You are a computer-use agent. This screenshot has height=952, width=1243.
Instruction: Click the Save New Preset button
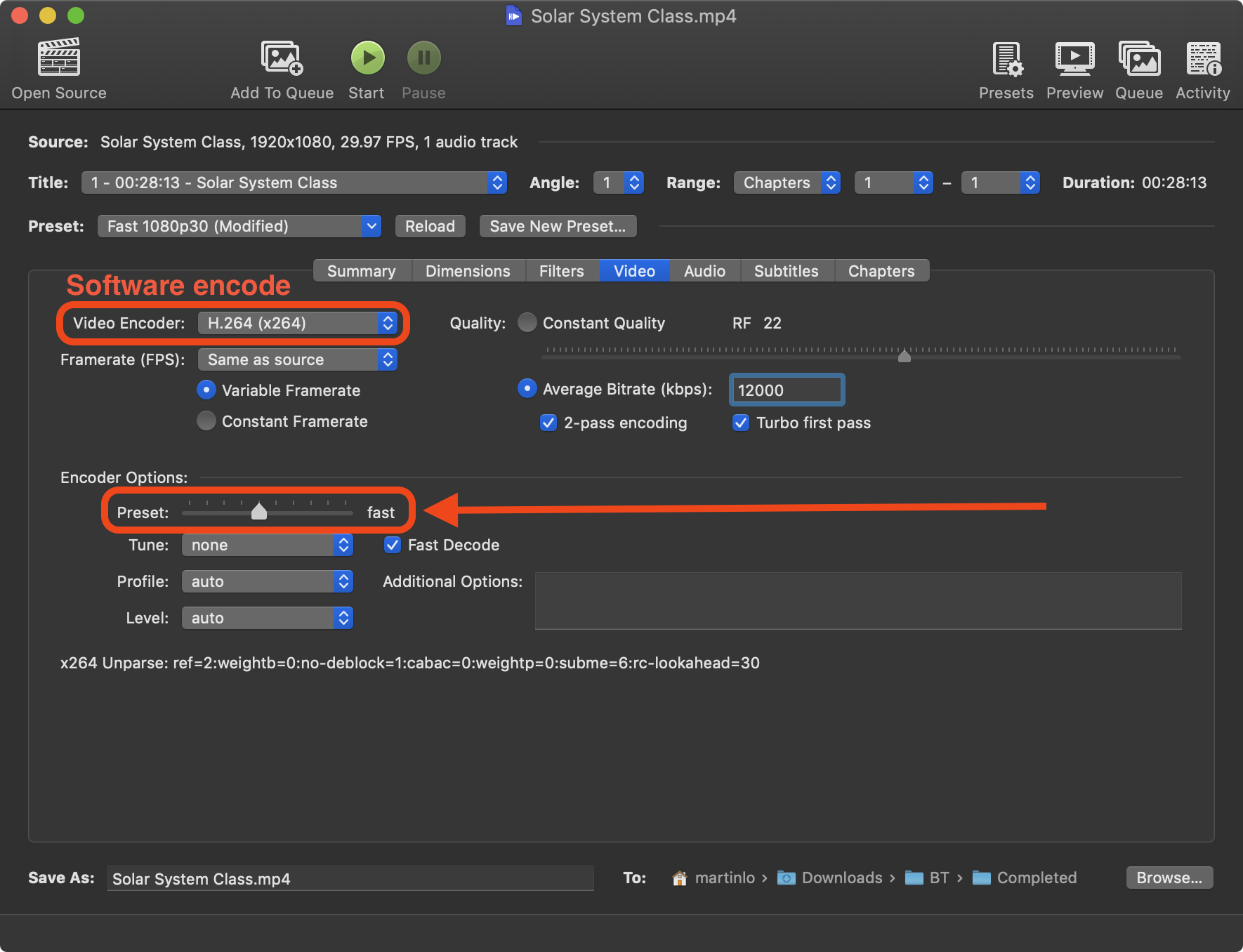[558, 226]
